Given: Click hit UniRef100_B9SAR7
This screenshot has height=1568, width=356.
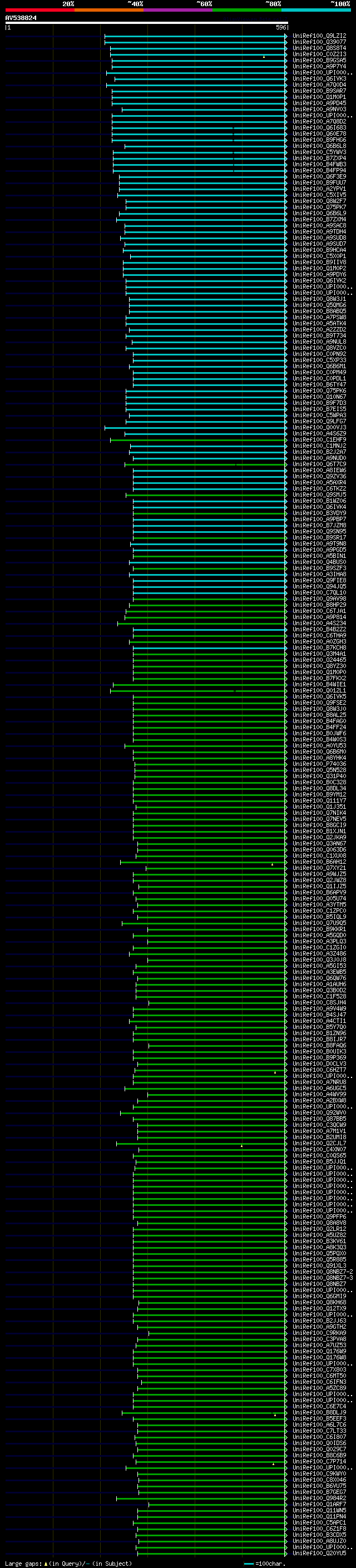Looking at the screenshot, I should tap(319, 91).
